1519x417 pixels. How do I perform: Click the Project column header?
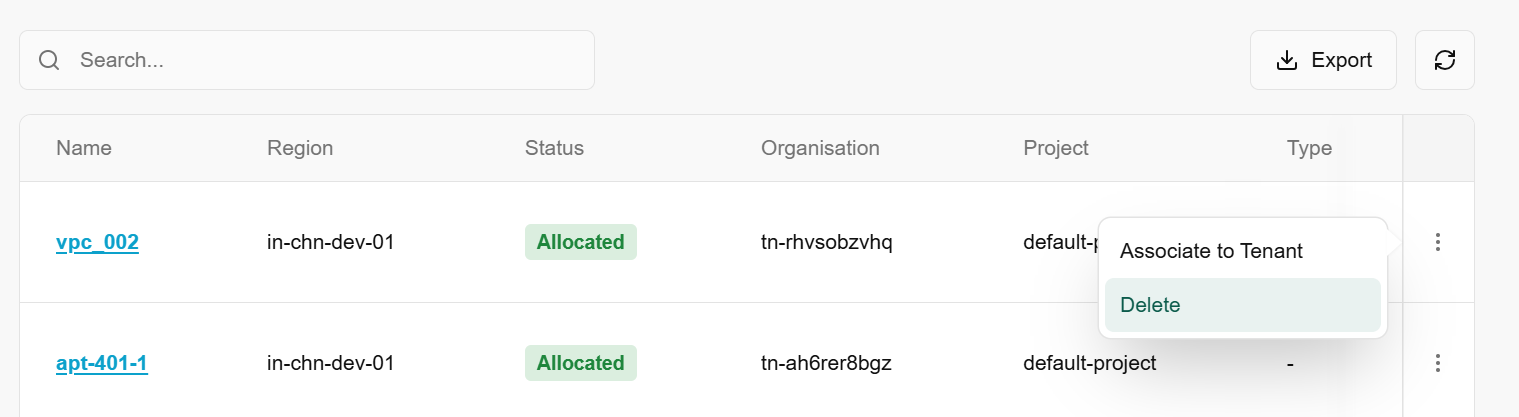tap(1056, 148)
